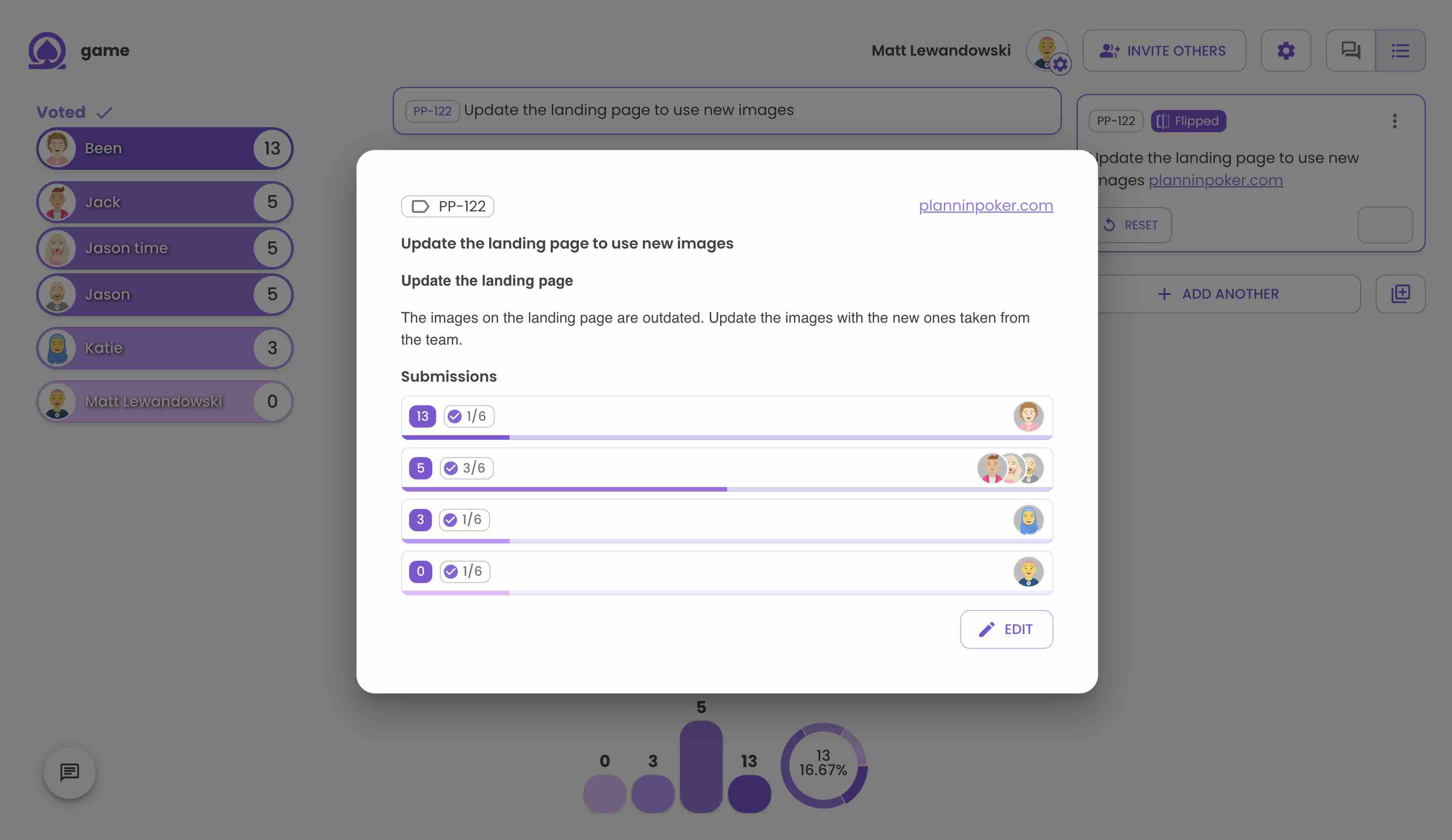Click on Been's voter row with score 13
Screen dimensions: 1452x840
(x=163, y=148)
